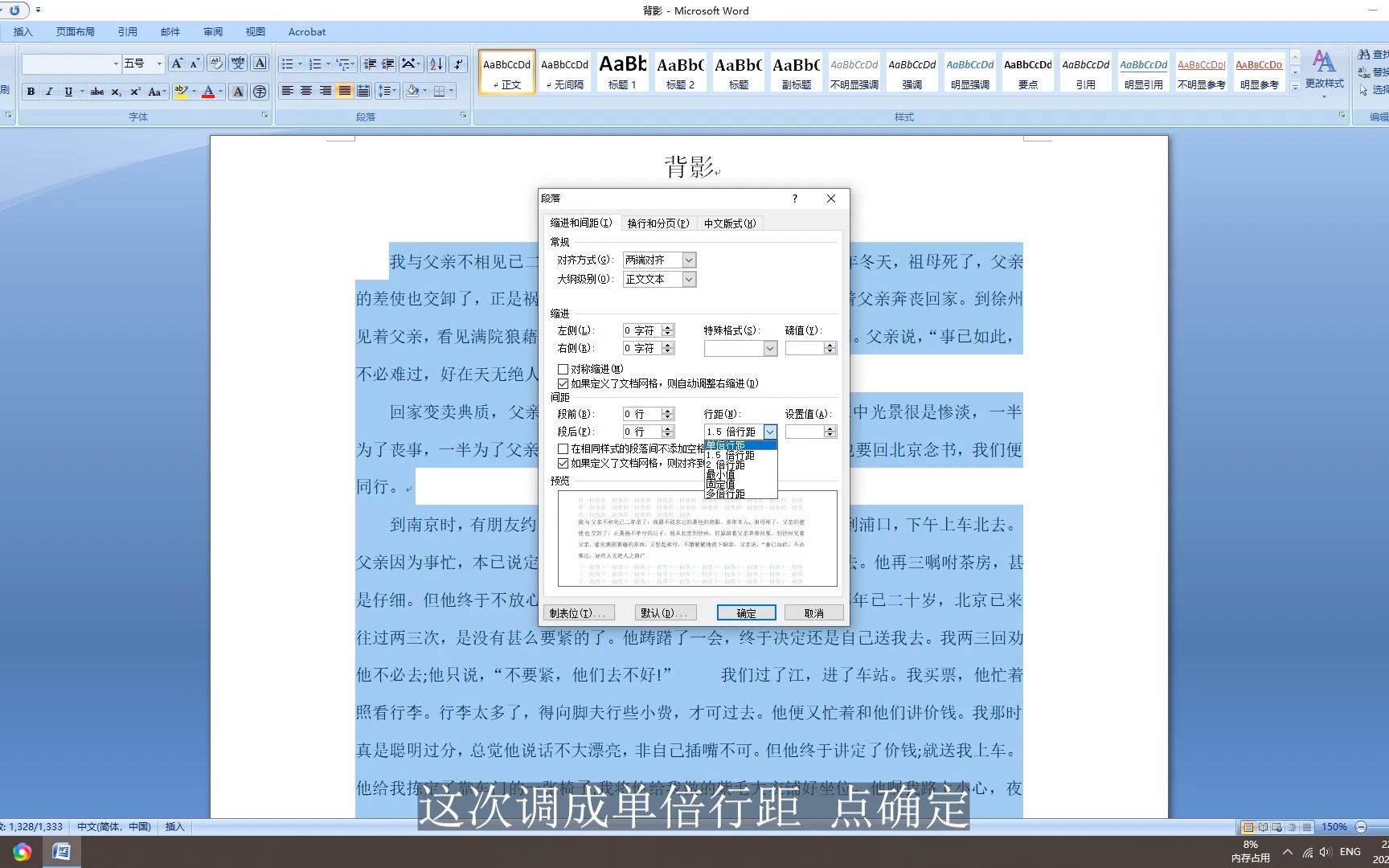
Task: Open the 大纲级别 outline level dropdown
Action: tap(689, 279)
